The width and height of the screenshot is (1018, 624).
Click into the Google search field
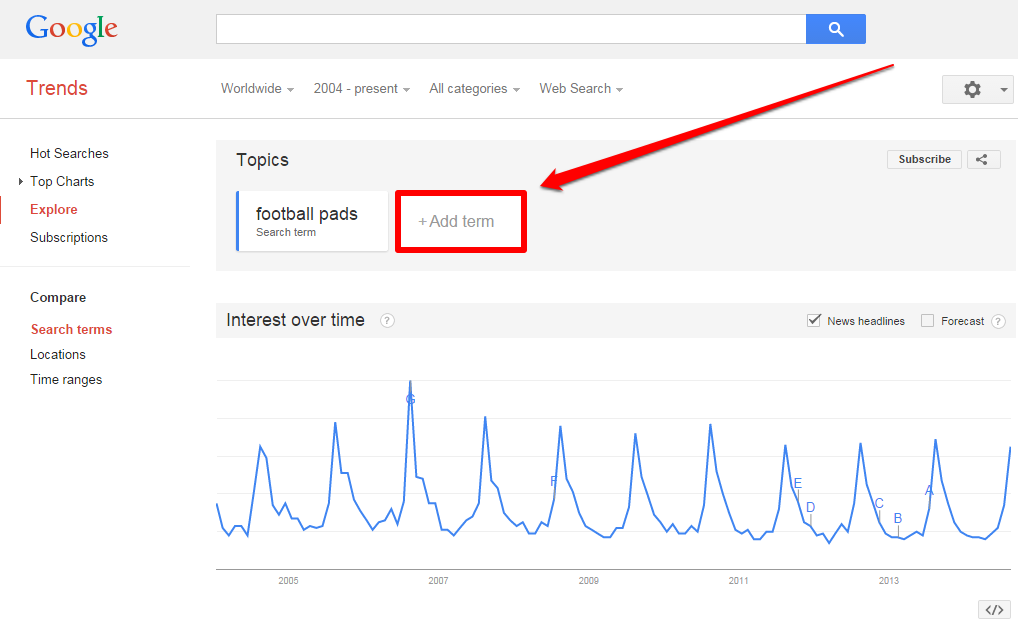pos(511,29)
